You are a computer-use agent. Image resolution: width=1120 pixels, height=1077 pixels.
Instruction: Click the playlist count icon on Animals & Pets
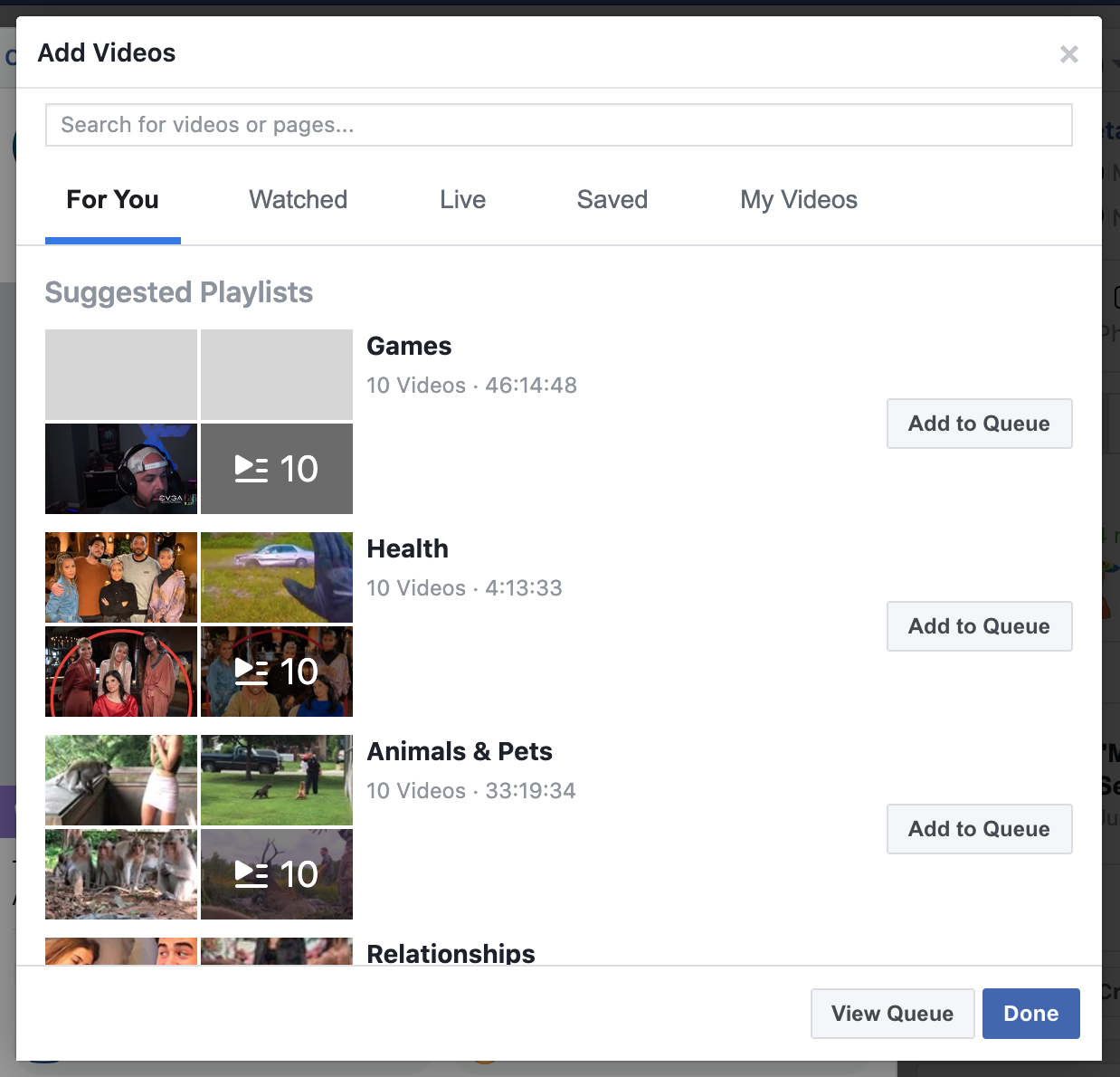point(277,874)
